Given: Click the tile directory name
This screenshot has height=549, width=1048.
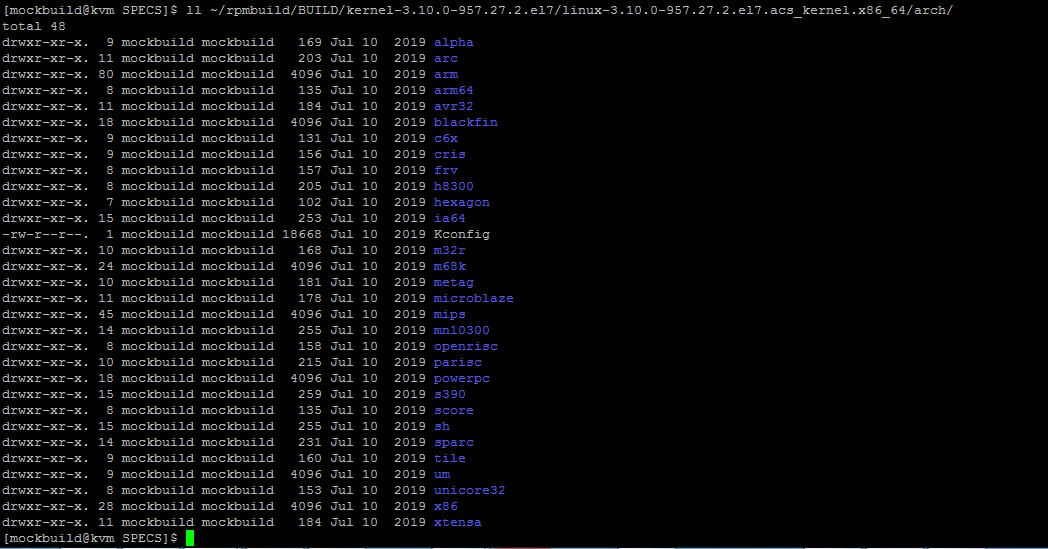Looking at the screenshot, I should click(x=449, y=459).
